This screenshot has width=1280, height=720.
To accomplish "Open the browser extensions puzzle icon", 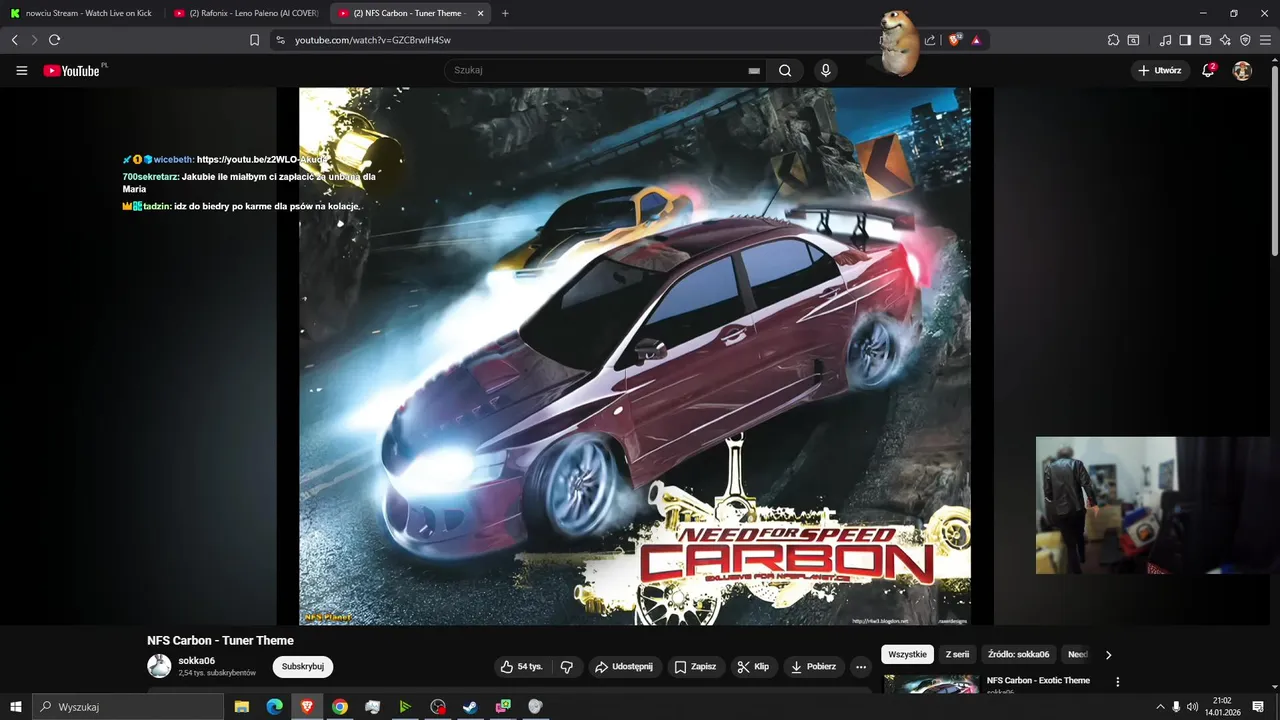I will (1113, 40).
